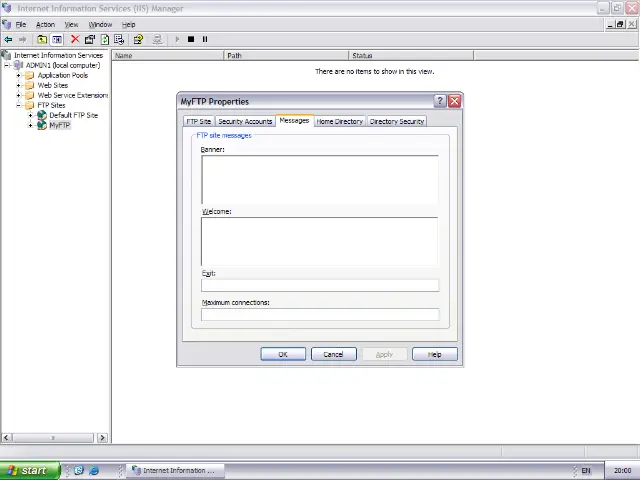Click the Internet Explorer quick launch icon

(94, 471)
